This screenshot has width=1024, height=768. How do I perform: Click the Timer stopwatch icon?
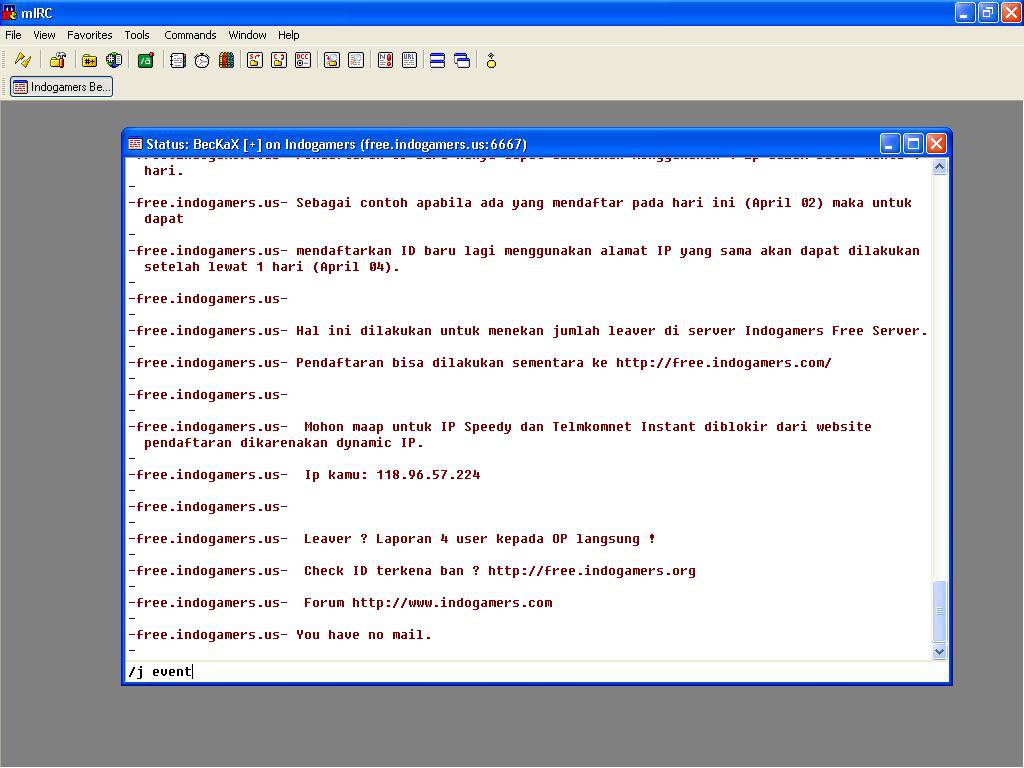pyautogui.click(x=202, y=61)
